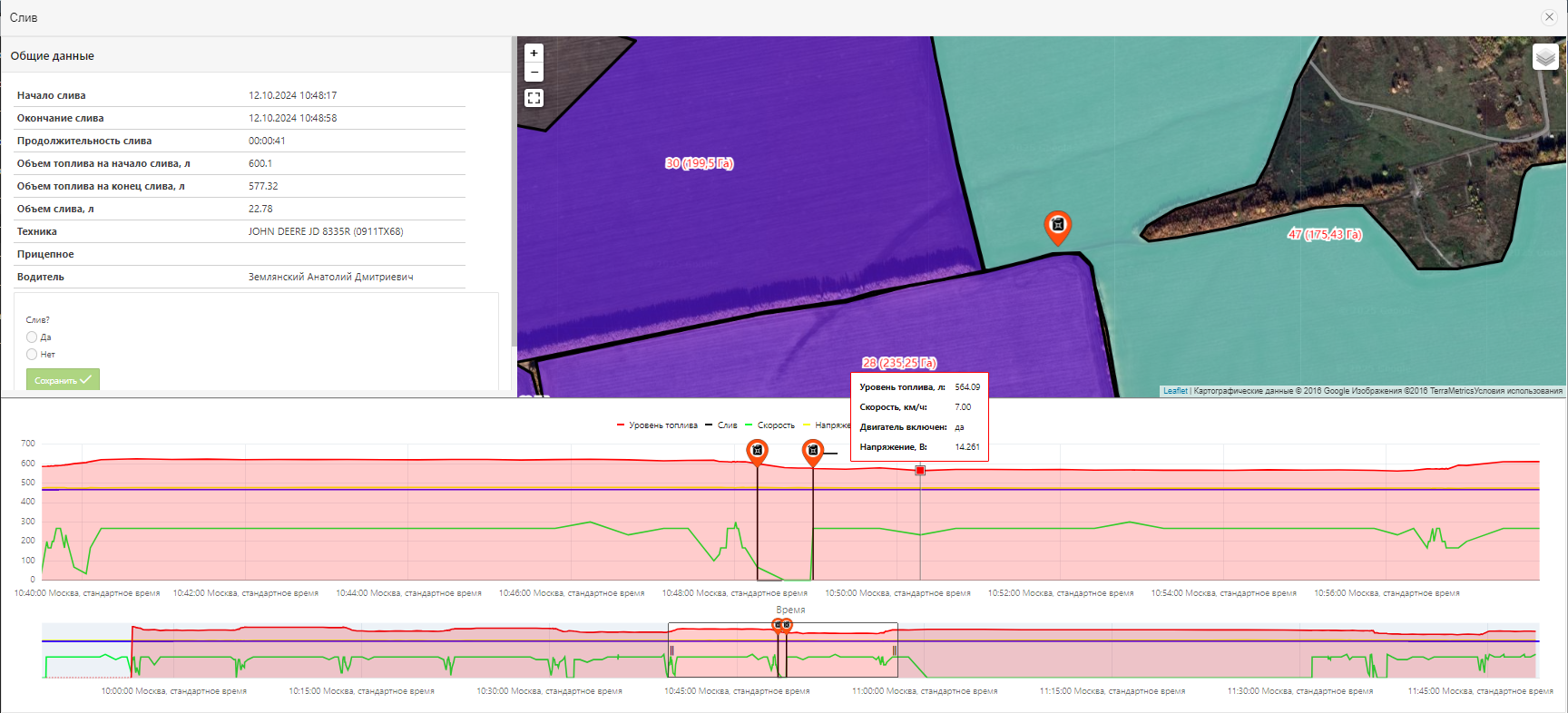This screenshot has width=1568, height=713.
Task: Toggle 'Скорость' series in chart legend
Action: click(775, 425)
